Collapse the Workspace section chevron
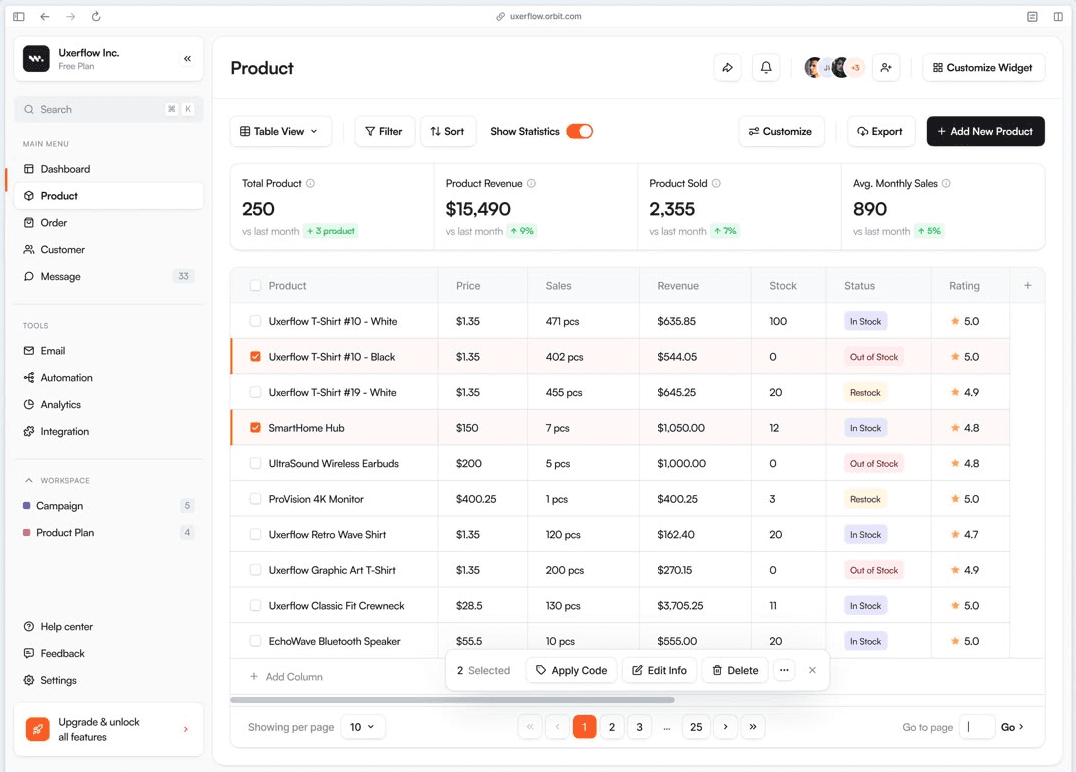 tap(28, 480)
